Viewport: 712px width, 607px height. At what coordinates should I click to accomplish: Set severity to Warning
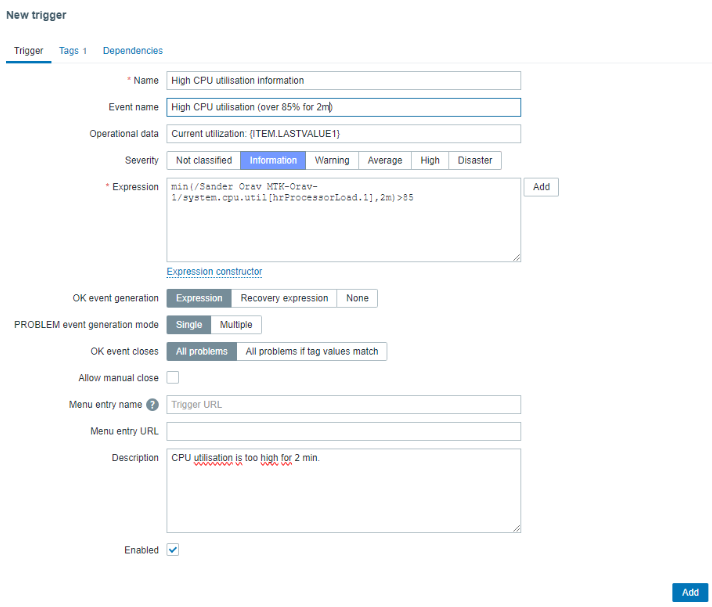point(332,160)
